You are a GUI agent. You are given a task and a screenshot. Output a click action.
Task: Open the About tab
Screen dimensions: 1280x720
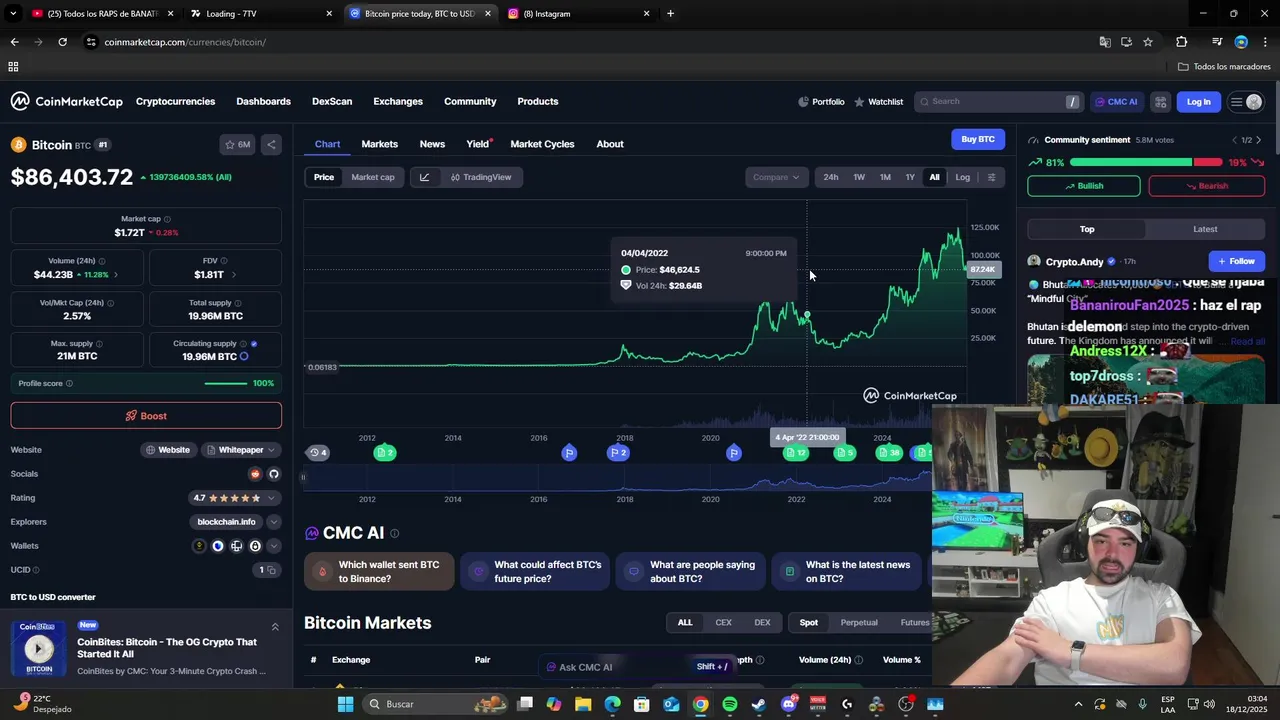pyautogui.click(x=610, y=144)
